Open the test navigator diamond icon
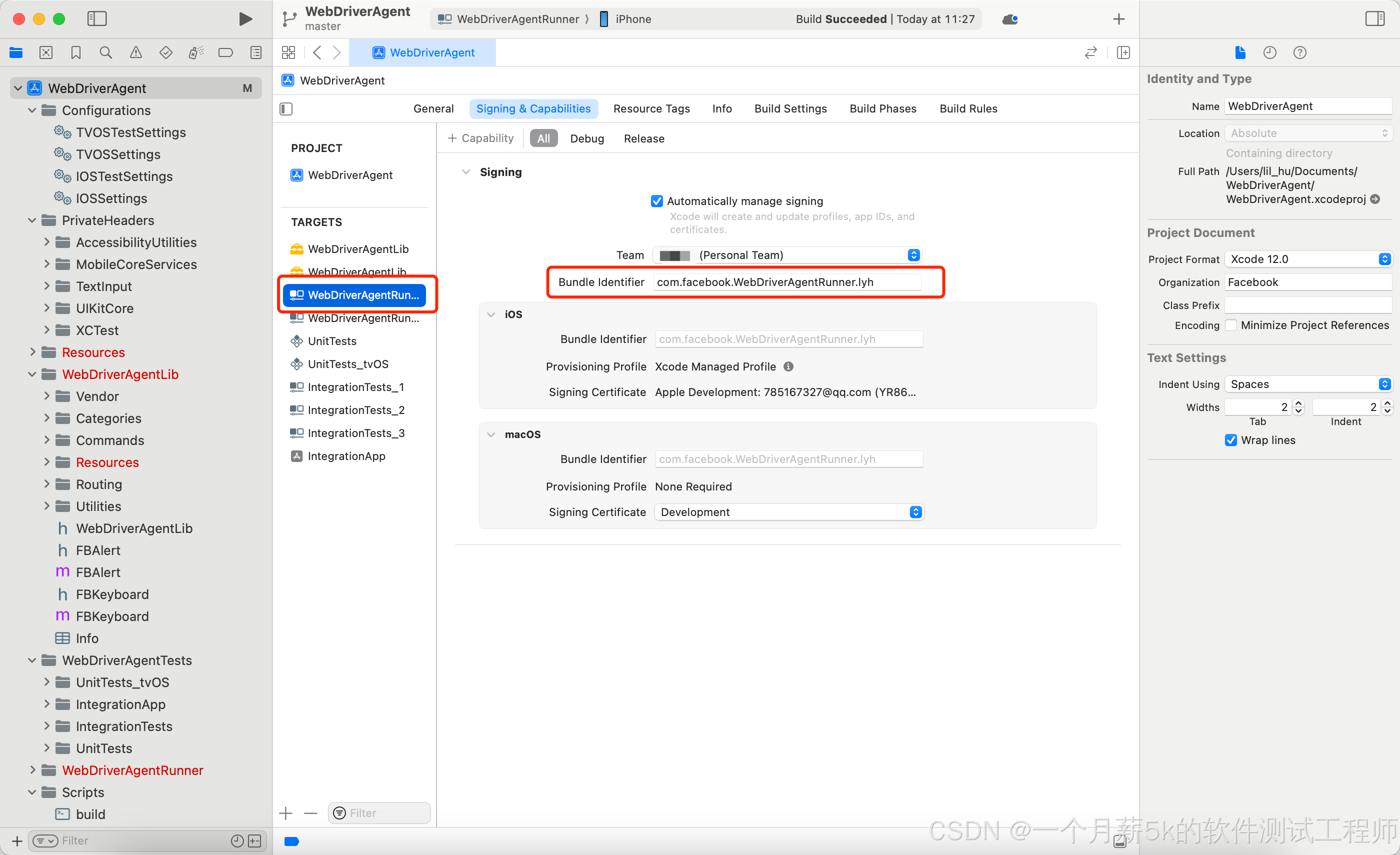Image resolution: width=1400 pixels, height=855 pixels. pyautogui.click(x=166, y=53)
